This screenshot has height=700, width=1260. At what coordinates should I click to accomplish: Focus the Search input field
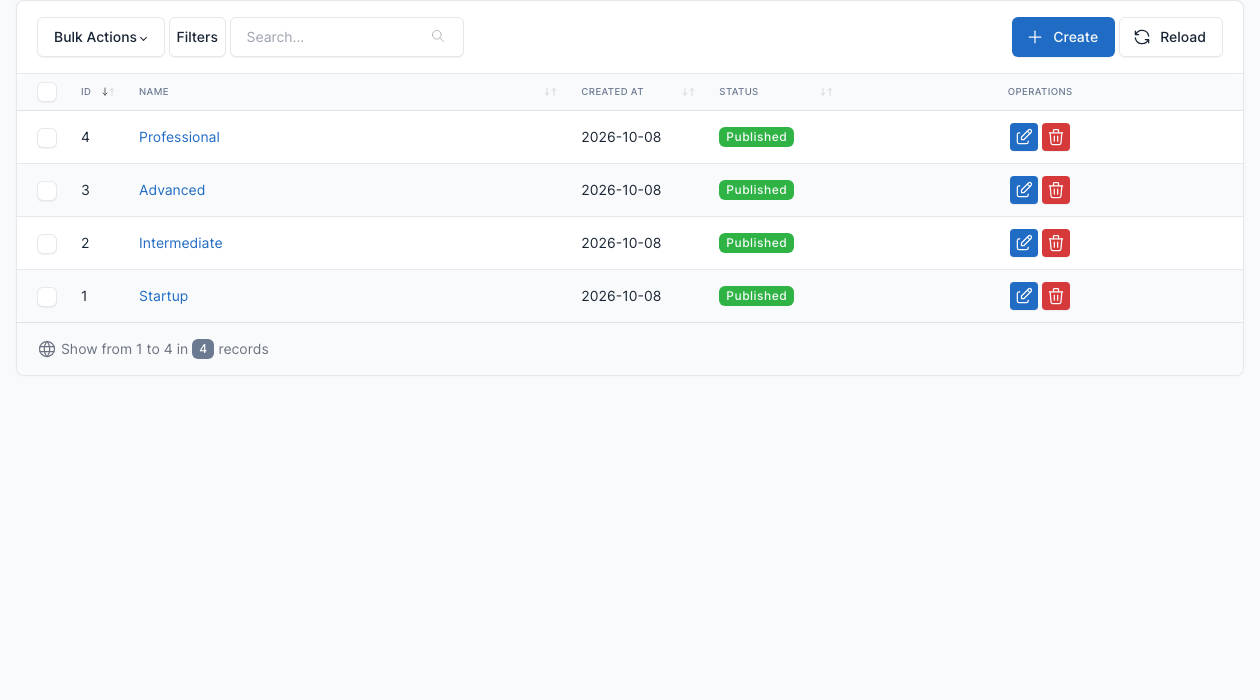(347, 37)
